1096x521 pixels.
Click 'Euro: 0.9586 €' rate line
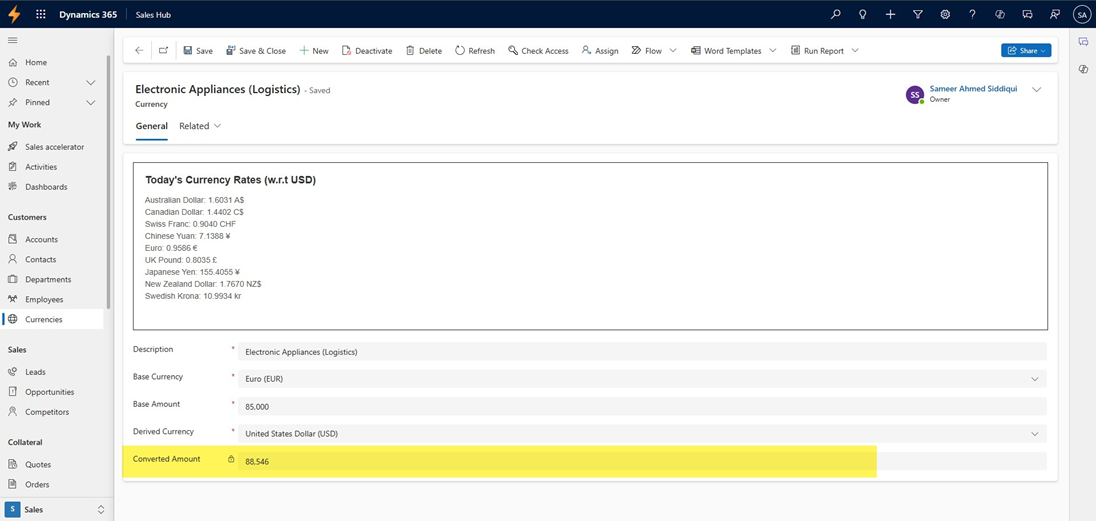pos(172,248)
